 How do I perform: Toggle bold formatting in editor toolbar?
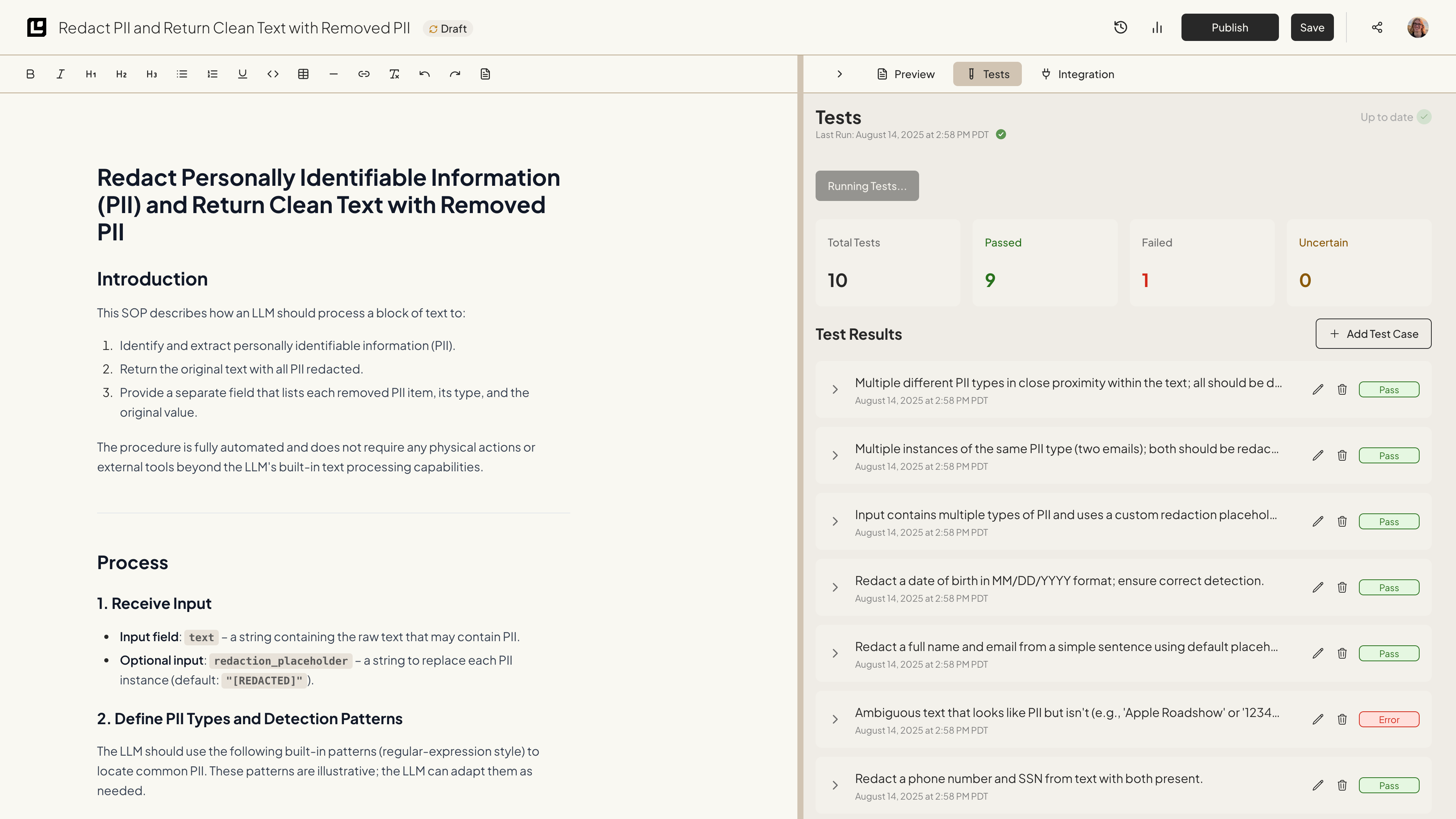coord(30,74)
